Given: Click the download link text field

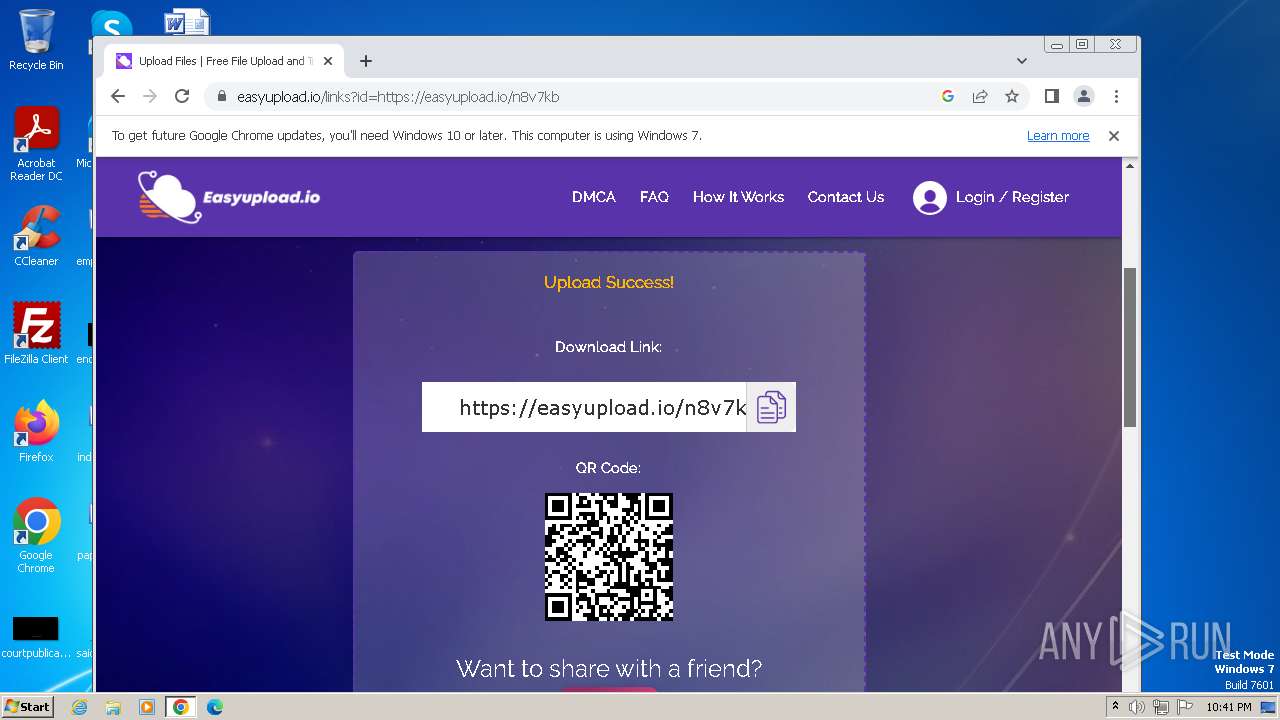Looking at the screenshot, I should 585,407.
